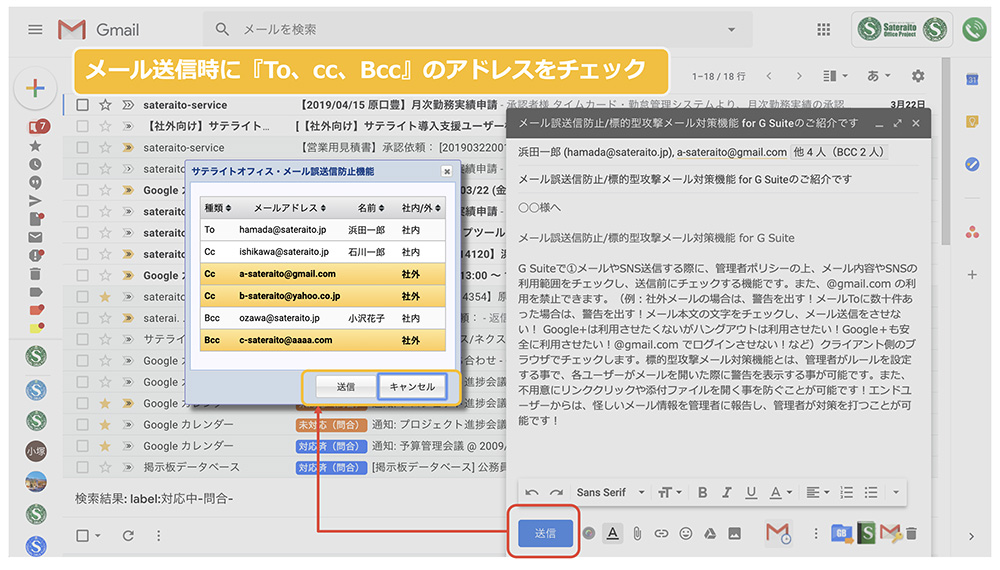Open the input tools あ dropdown

[879, 76]
